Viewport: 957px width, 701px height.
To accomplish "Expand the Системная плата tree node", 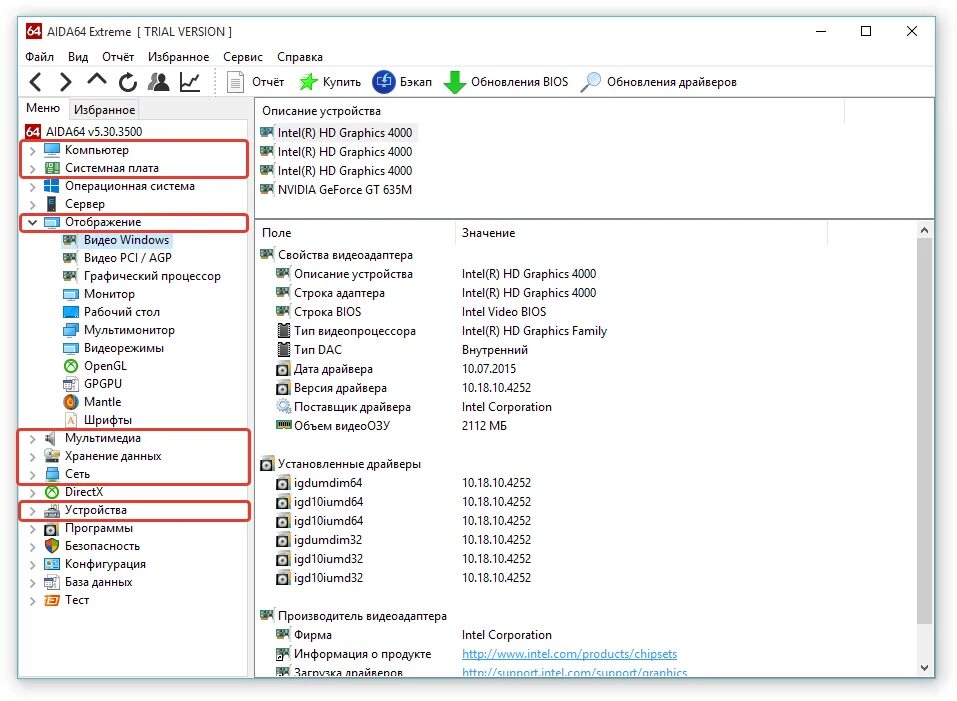I will (32, 168).
